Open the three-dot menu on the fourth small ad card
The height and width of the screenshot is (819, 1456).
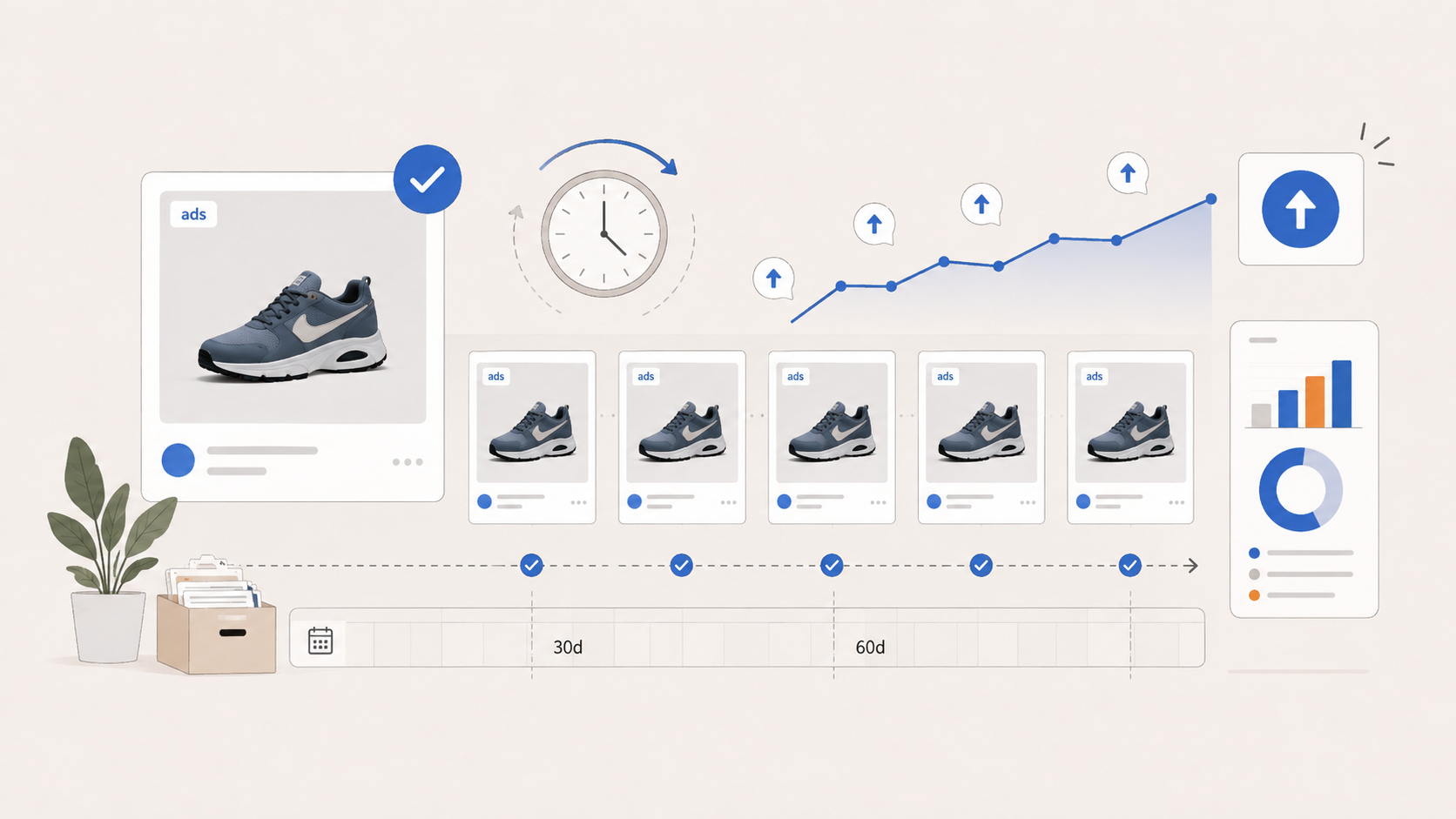point(1028,502)
